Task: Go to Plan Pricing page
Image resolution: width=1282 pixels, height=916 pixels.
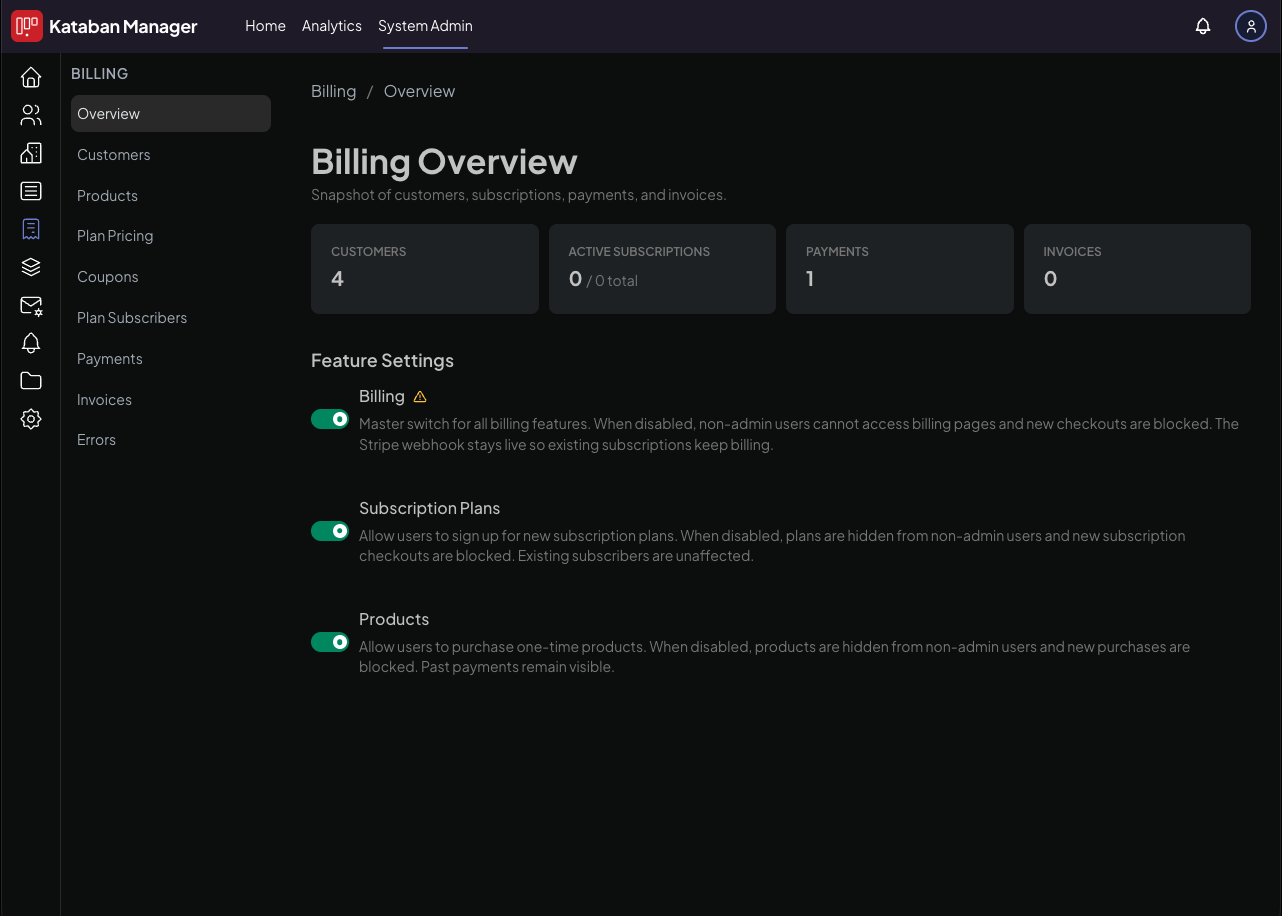Action: point(171,236)
